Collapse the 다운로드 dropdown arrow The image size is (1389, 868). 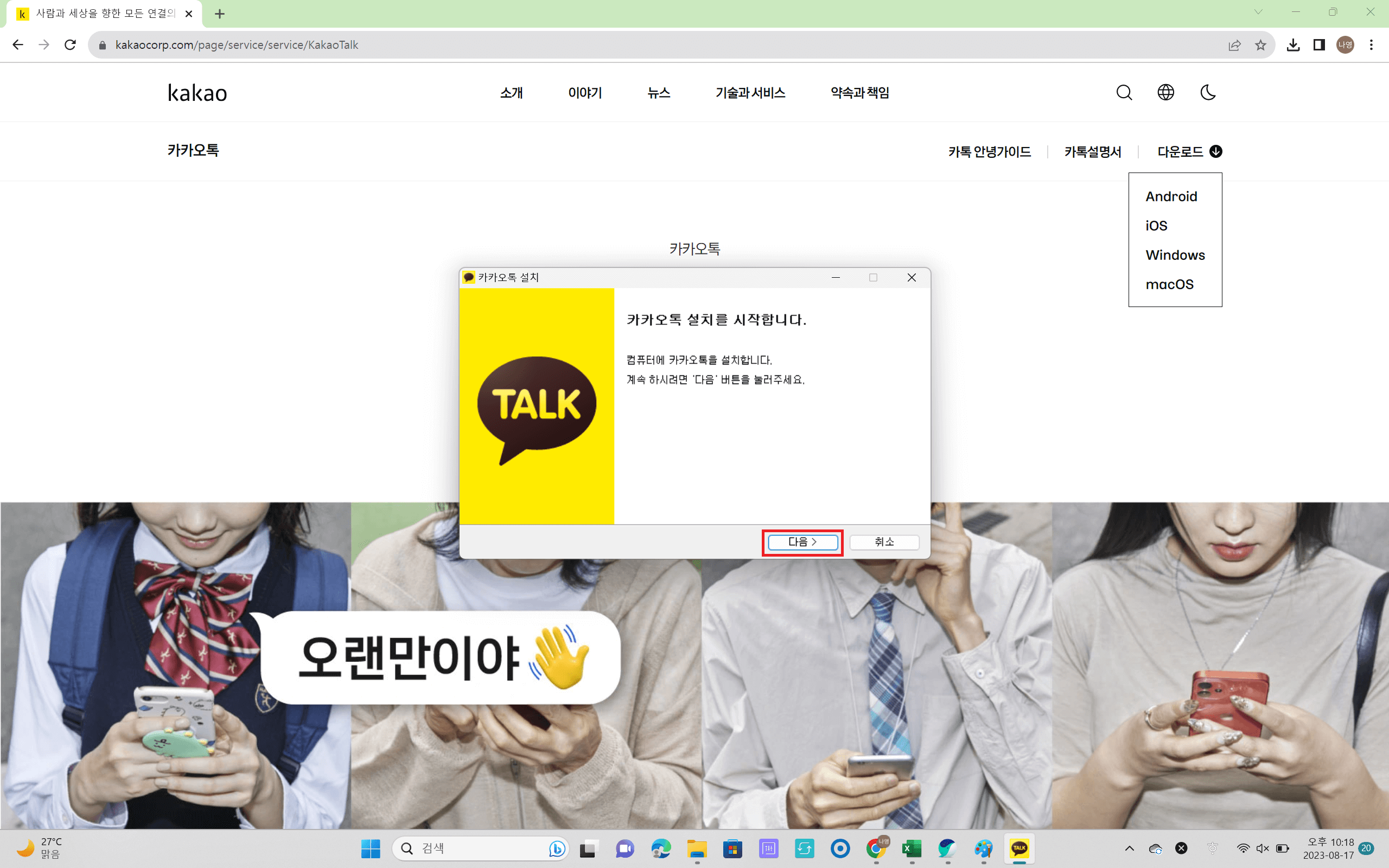click(1216, 151)
